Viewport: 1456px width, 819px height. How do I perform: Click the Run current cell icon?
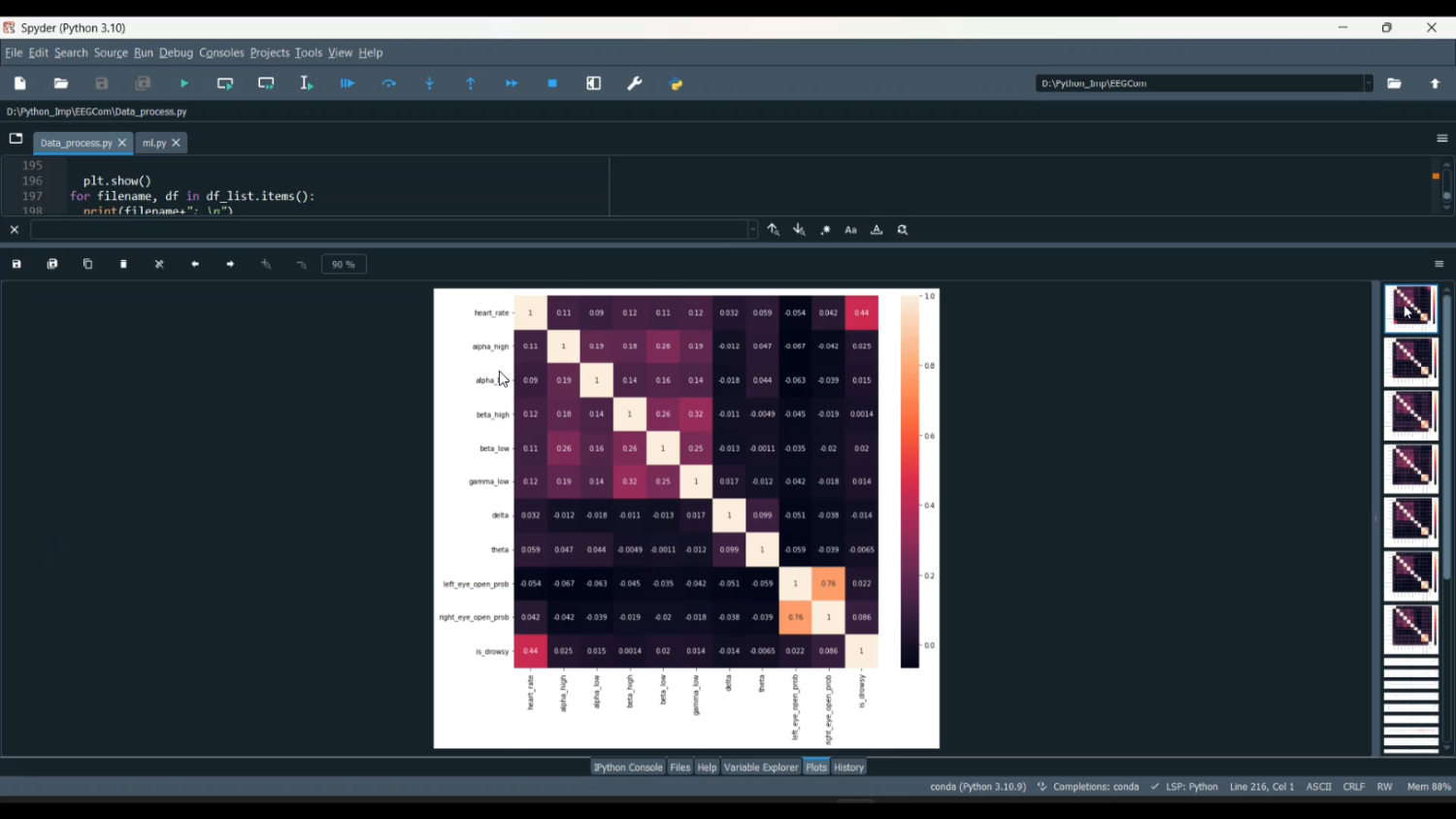[x=225, y=84]
